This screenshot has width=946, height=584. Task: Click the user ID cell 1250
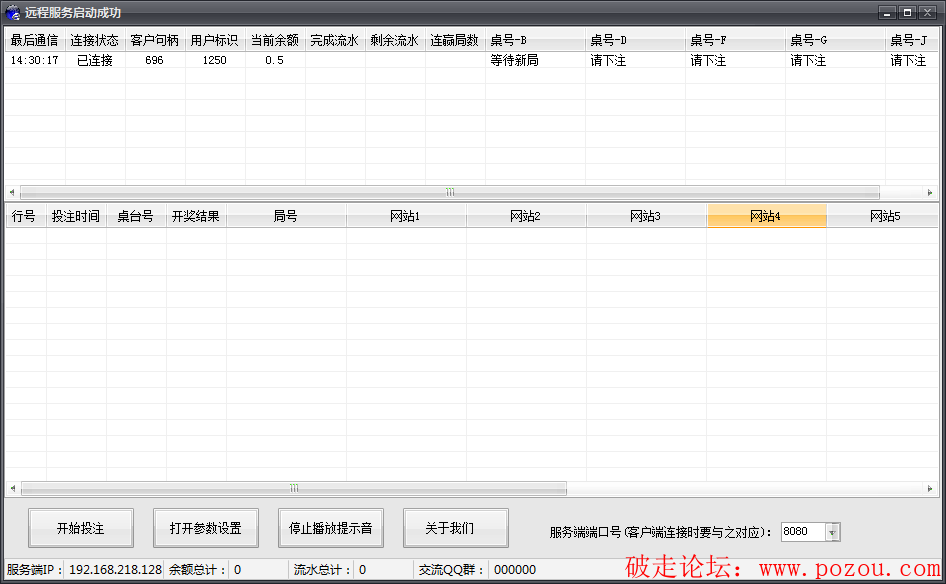coord(215,60)
